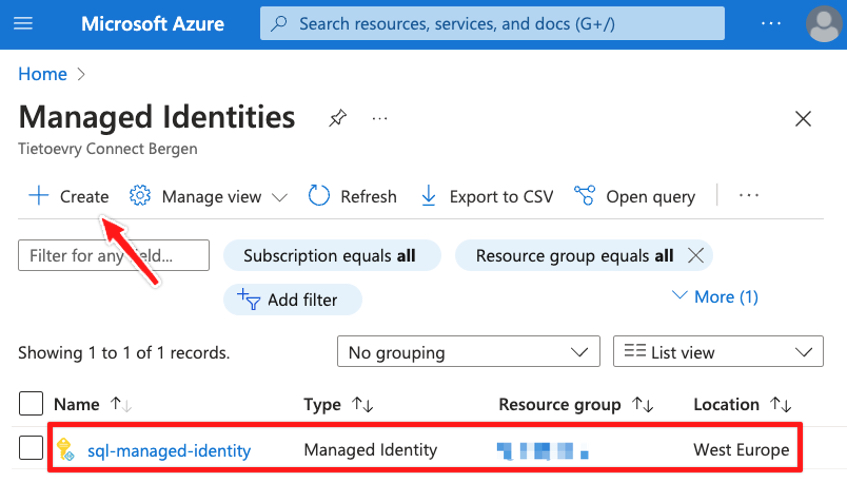This screenshot has width=847, height=494.
Task: Click the Open query graph icon
Action: [584, 195]
